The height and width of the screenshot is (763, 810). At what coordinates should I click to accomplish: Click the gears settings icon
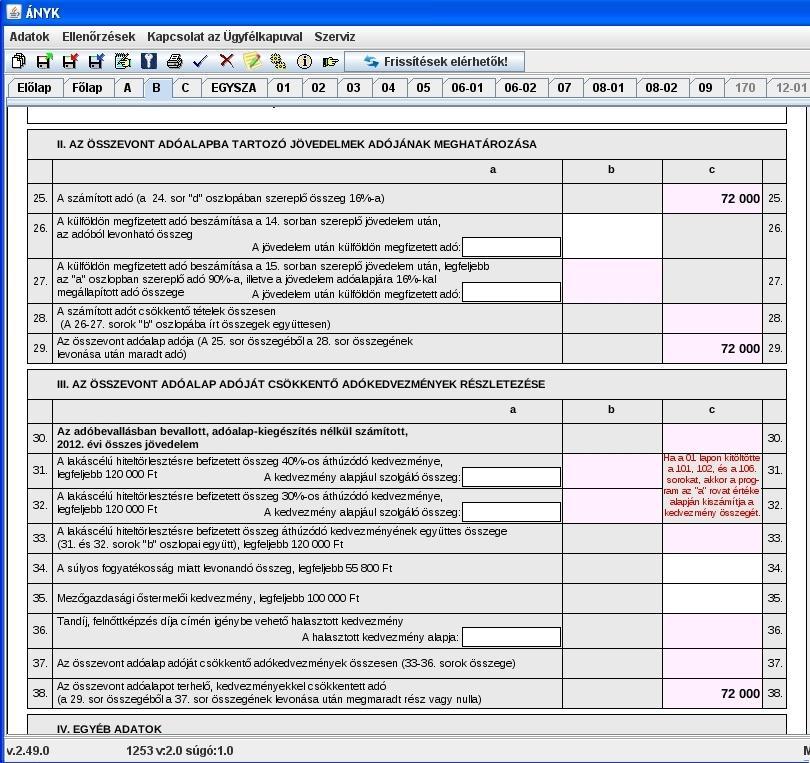pyautogui.click(x=278, y=61)
